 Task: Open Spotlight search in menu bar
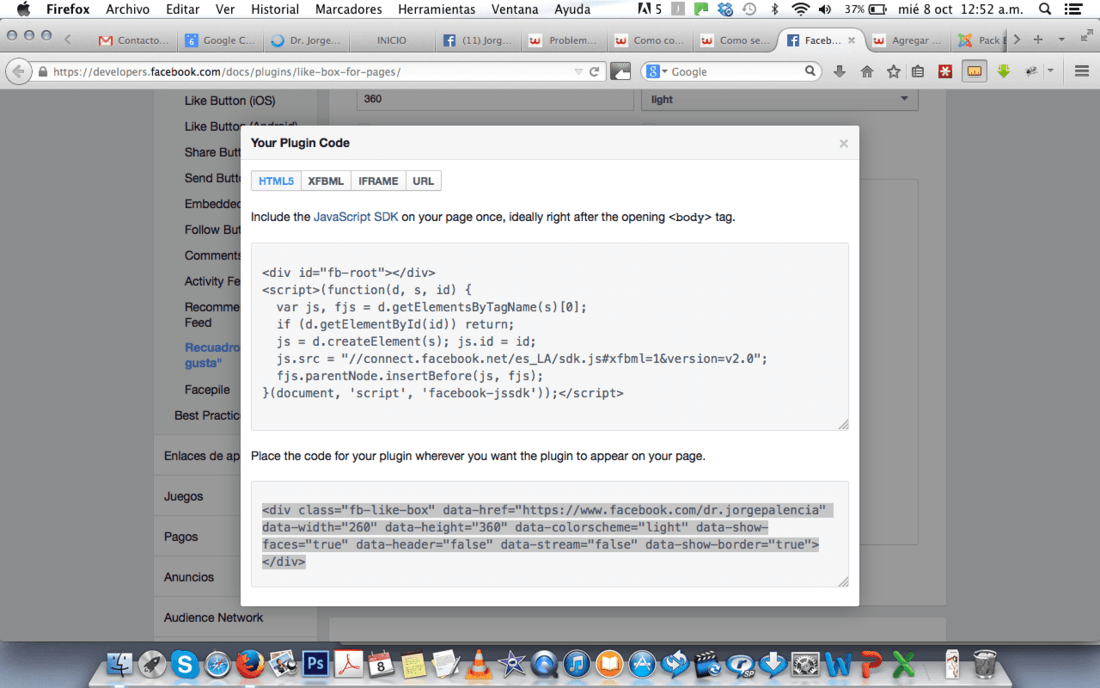1045,9
